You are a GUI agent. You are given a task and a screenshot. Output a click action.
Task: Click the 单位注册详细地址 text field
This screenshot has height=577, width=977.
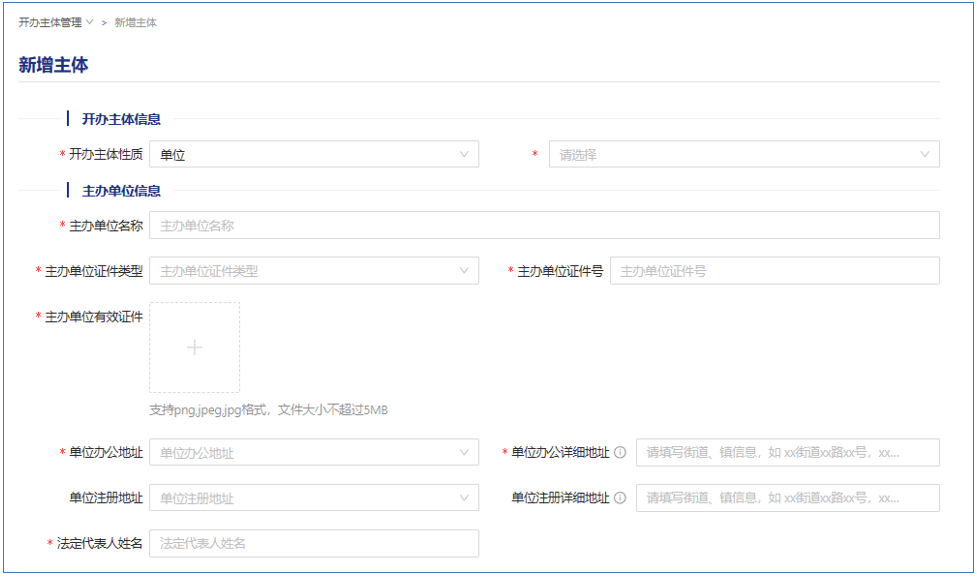pos(787,498)
